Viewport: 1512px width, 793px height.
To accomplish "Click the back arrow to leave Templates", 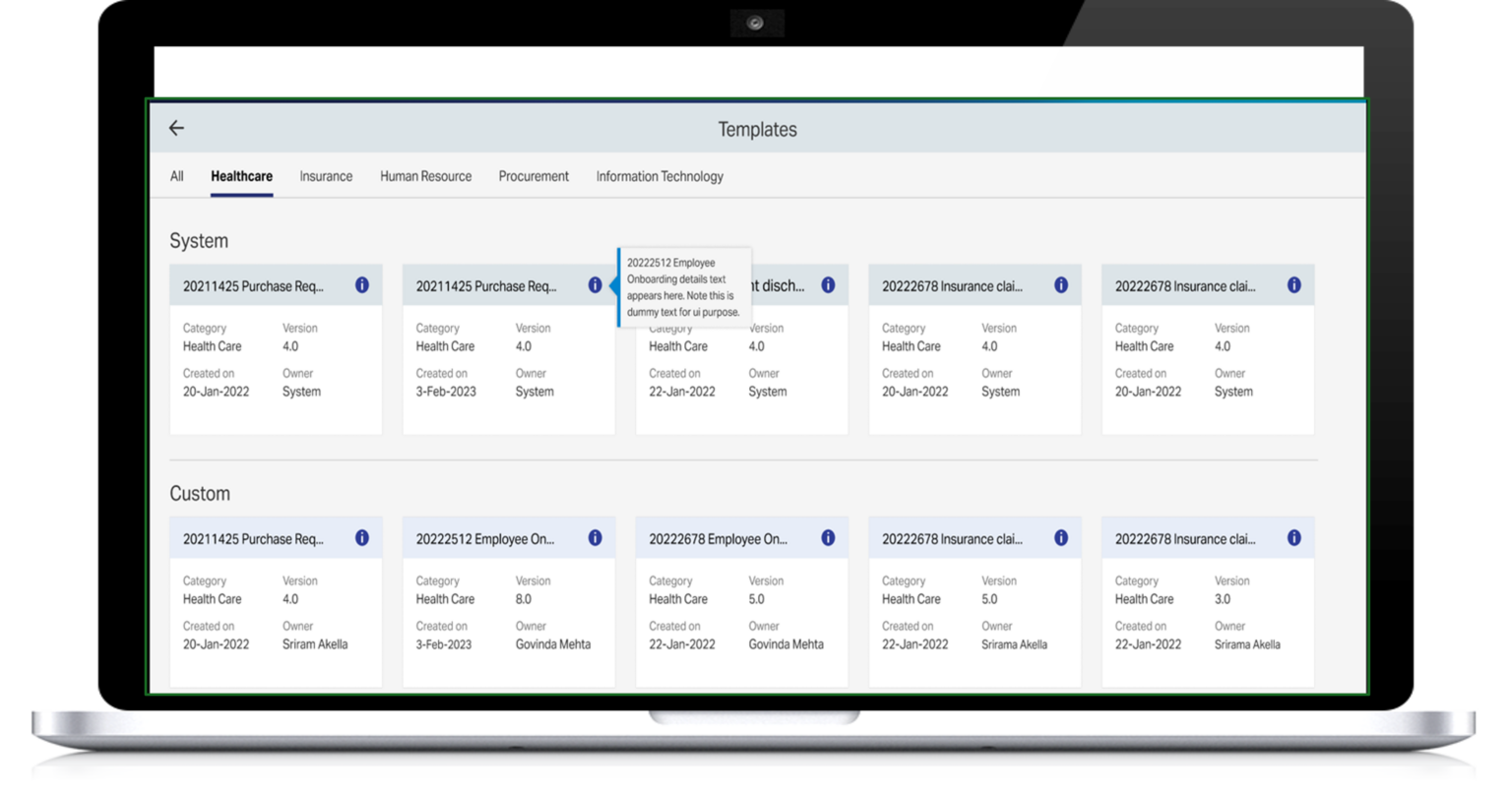I will coord(176,128).
